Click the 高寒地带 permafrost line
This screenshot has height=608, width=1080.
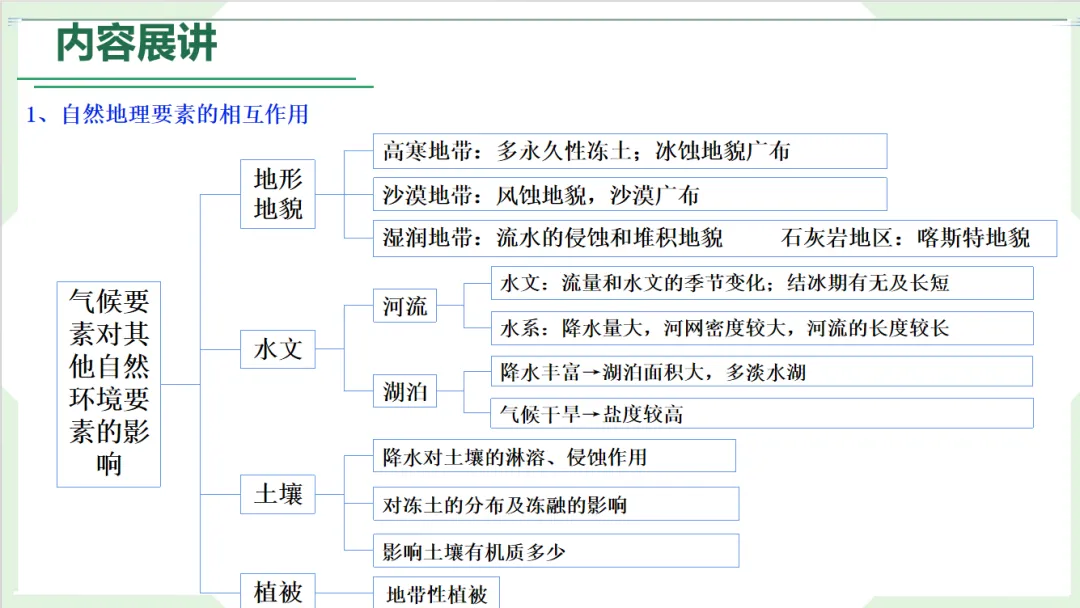(630, 151)
